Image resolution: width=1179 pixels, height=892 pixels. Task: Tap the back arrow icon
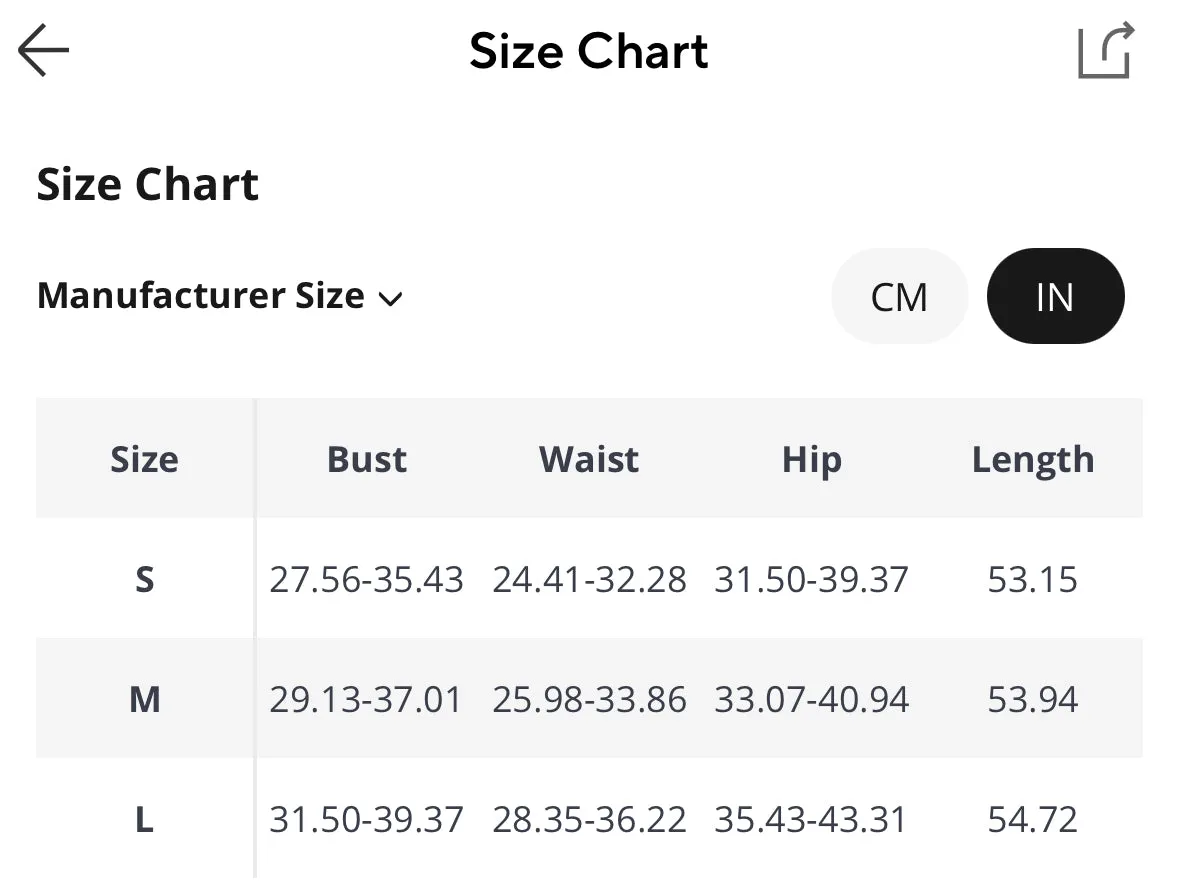(44, 50)
